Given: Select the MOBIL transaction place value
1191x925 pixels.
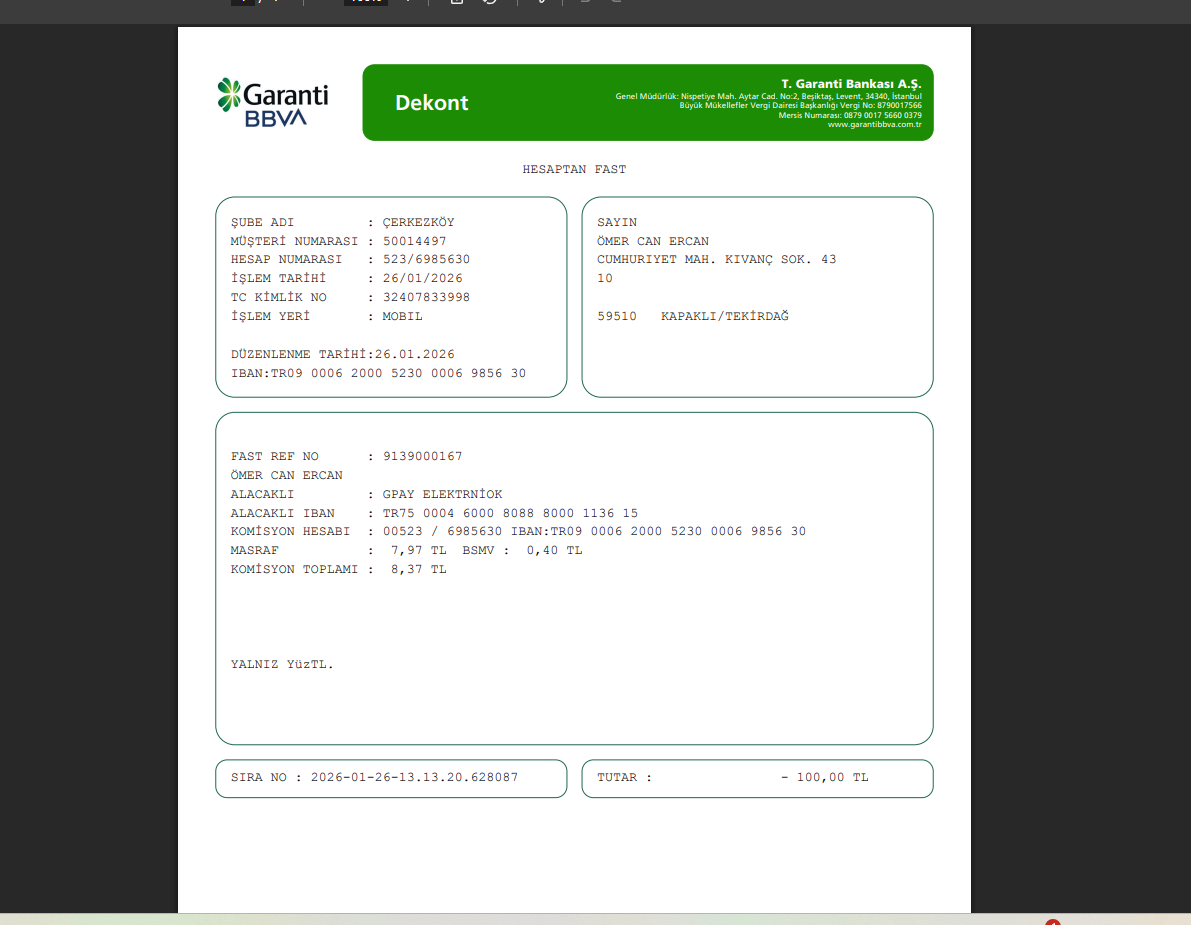Looking at the screenshot, I should pyautogui.click(x=402, y=317).
